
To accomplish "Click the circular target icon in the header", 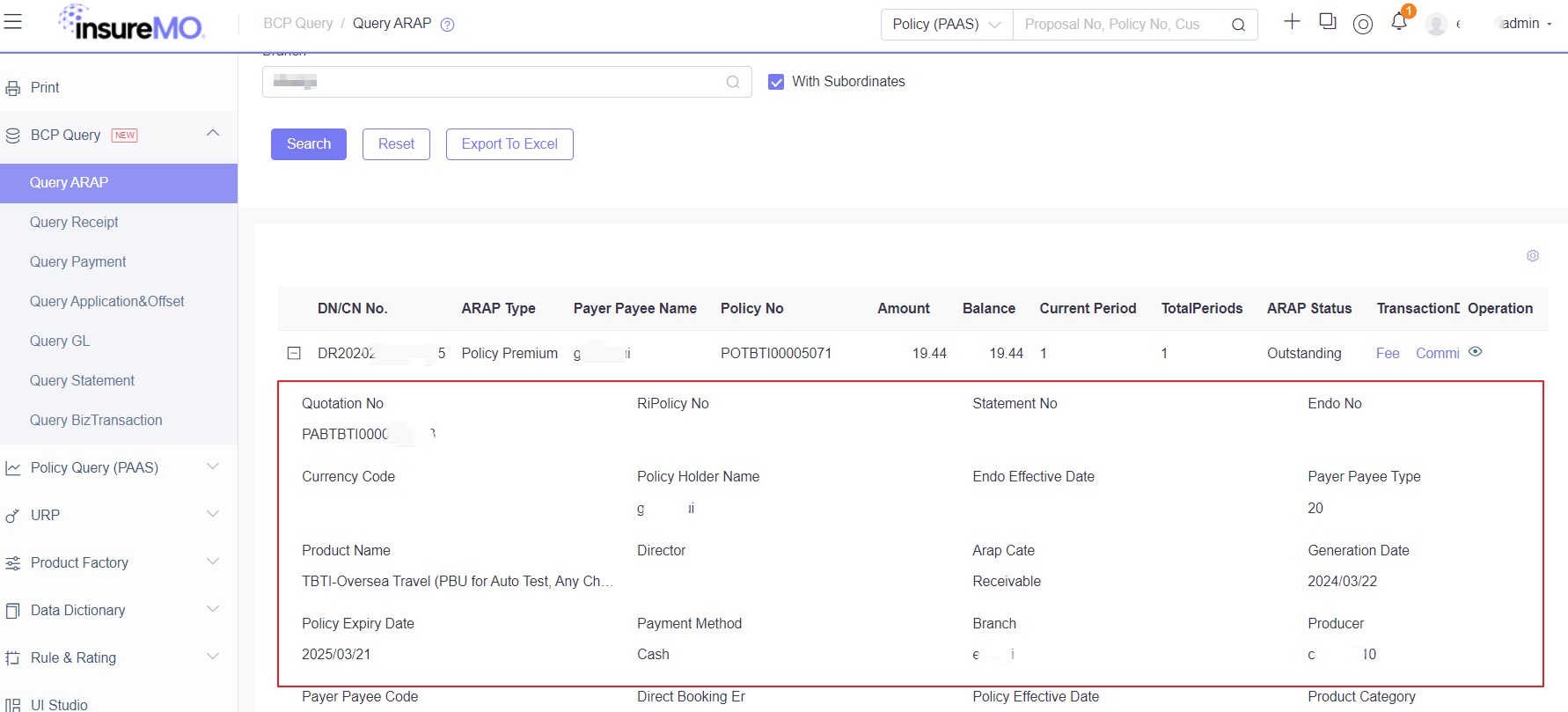I will (x=1363, y=24).
